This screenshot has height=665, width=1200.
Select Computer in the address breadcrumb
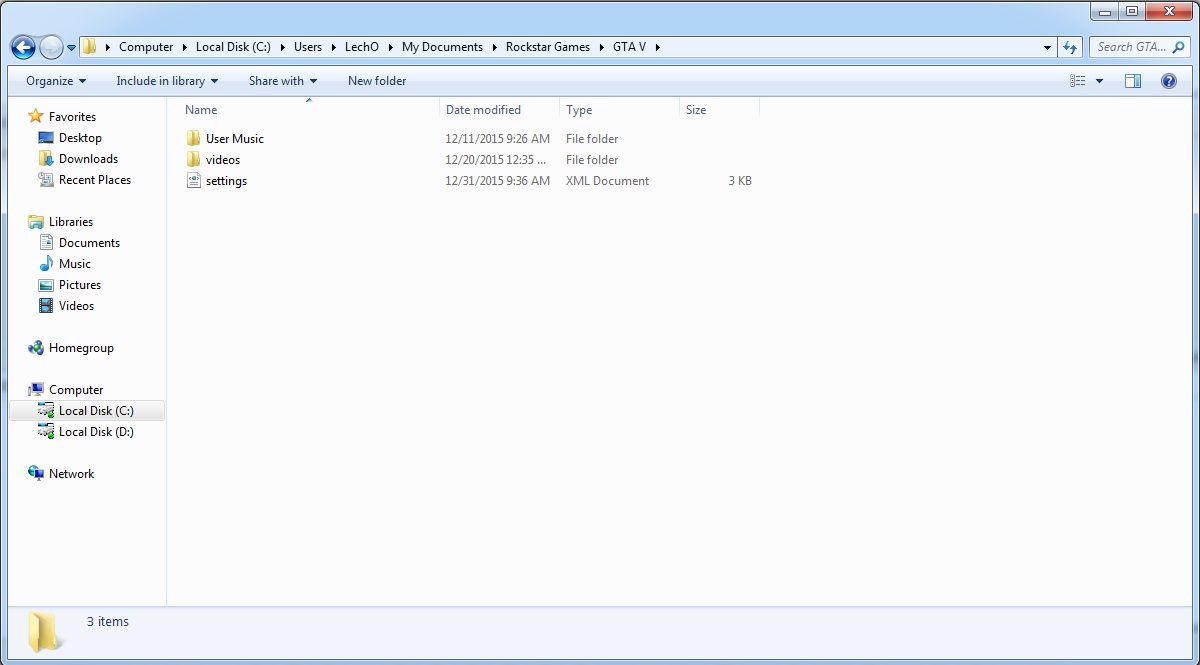[146, 47]
